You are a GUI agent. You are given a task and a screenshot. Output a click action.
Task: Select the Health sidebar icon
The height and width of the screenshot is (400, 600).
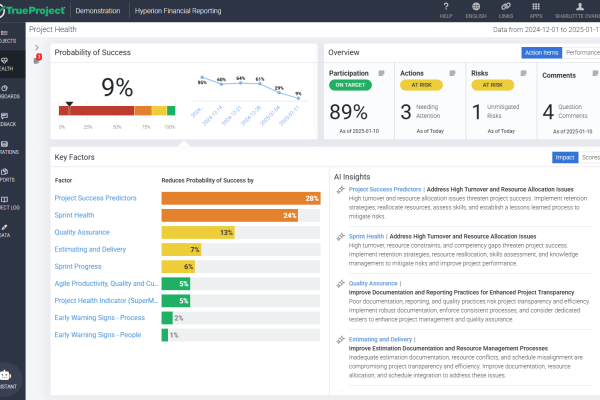click(7, 64)
